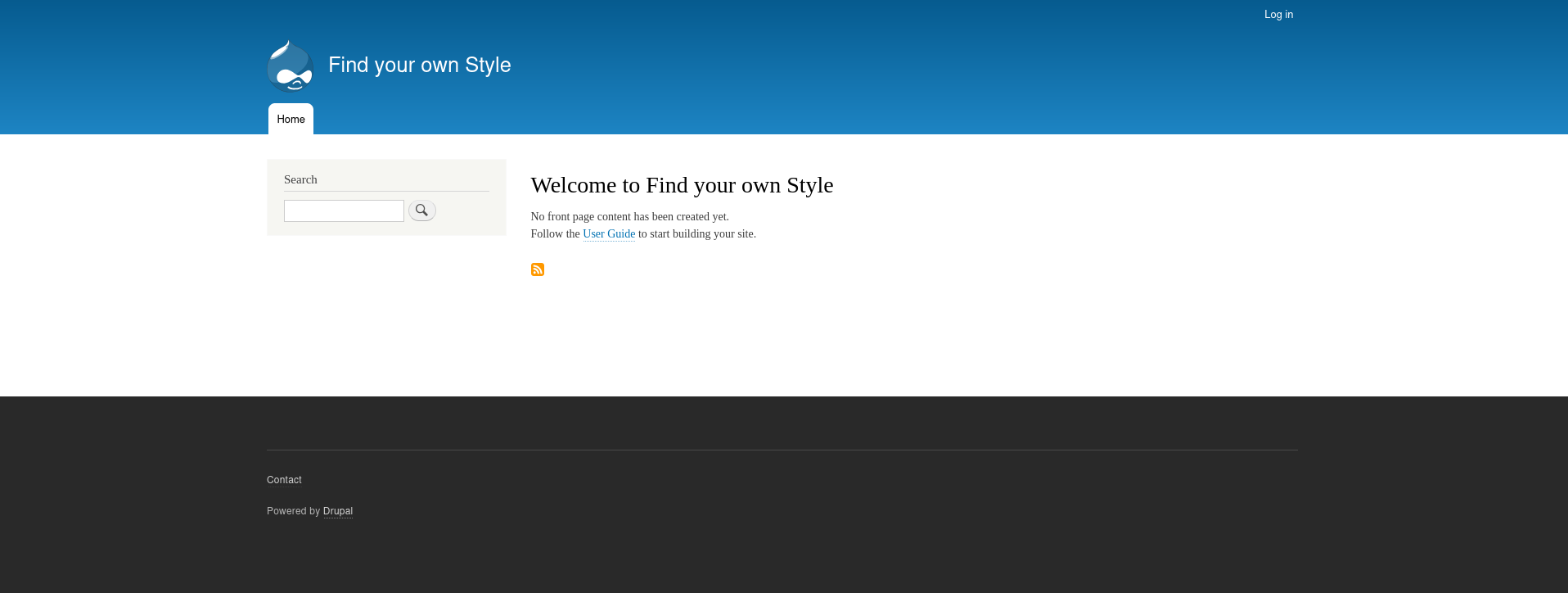Open the User Guide link
The width and height of the screenshot is (1568, 593).
pyautogui.click(x=609, y=234)
